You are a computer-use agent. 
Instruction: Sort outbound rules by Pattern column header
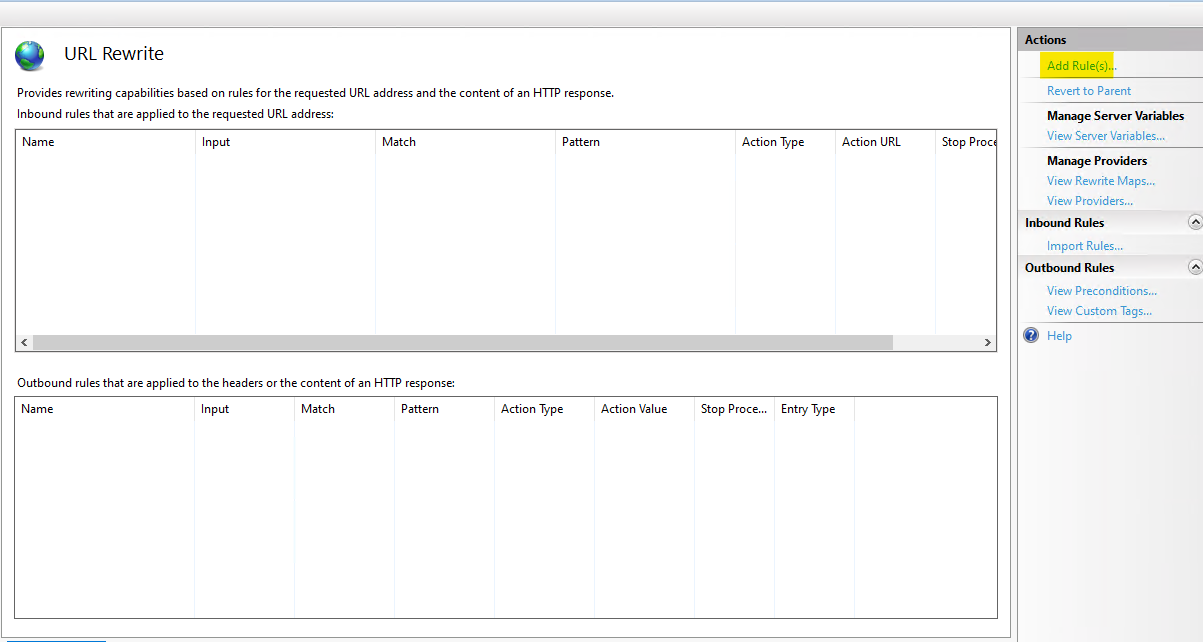(x=444, y=409)
